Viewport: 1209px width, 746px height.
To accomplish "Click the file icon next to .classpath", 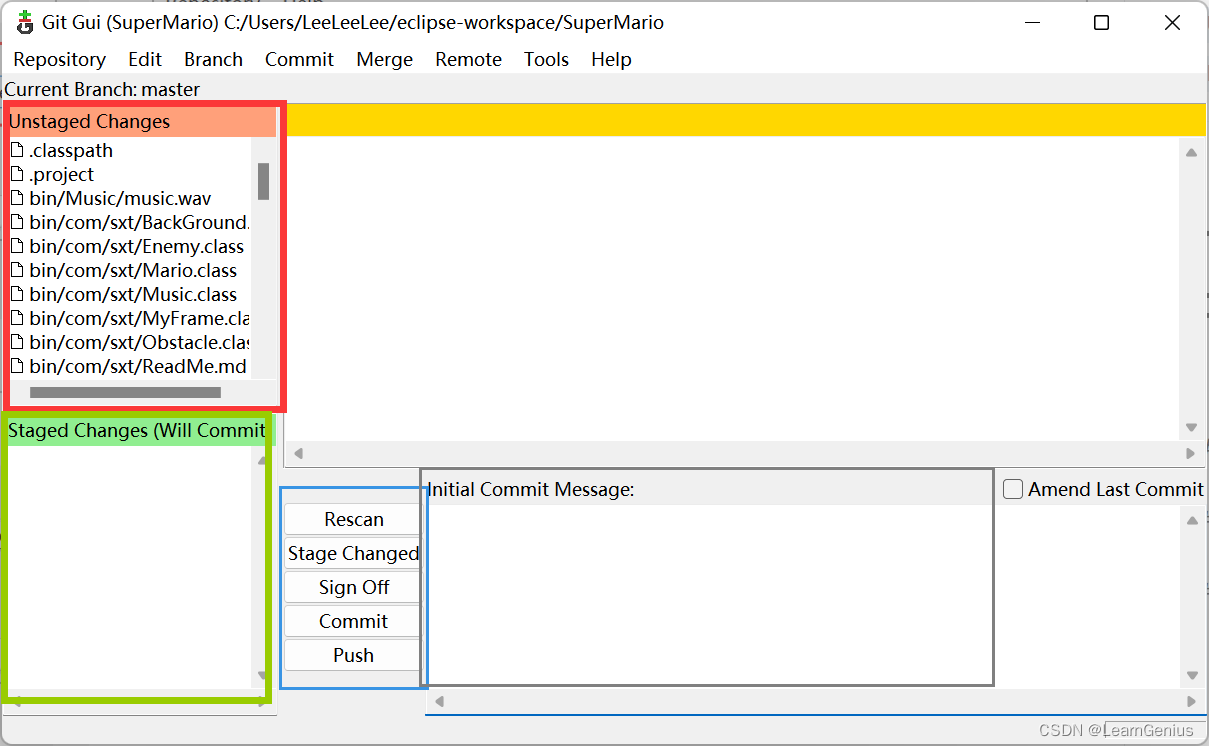I will pos(16,151).
